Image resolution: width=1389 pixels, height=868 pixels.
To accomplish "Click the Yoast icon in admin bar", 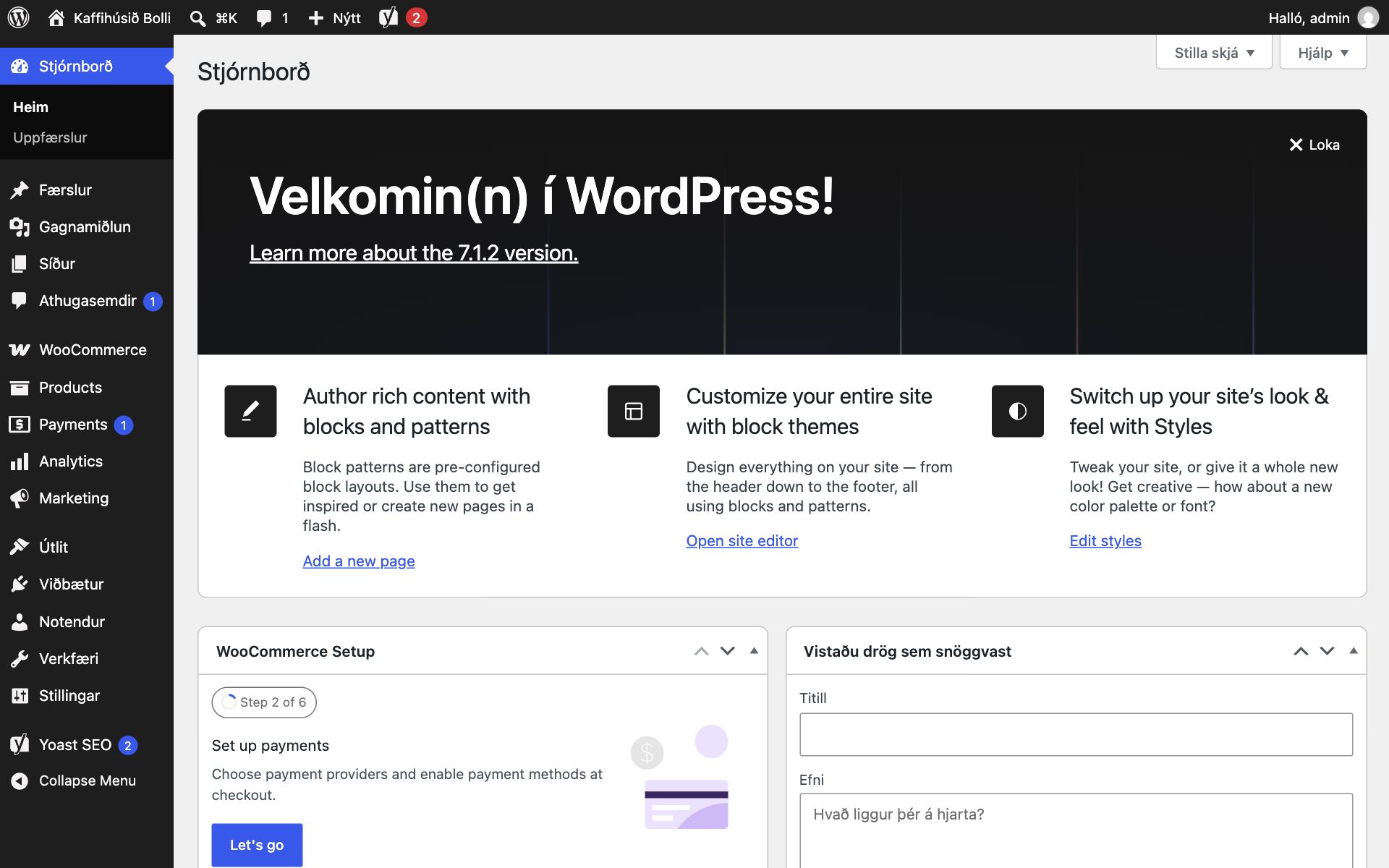I will [x=388, y=17].
